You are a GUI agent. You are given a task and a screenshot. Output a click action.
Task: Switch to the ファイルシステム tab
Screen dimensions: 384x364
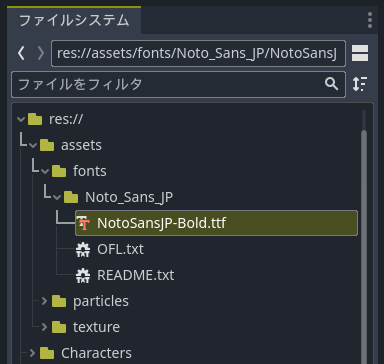click(x=74, y=20)
